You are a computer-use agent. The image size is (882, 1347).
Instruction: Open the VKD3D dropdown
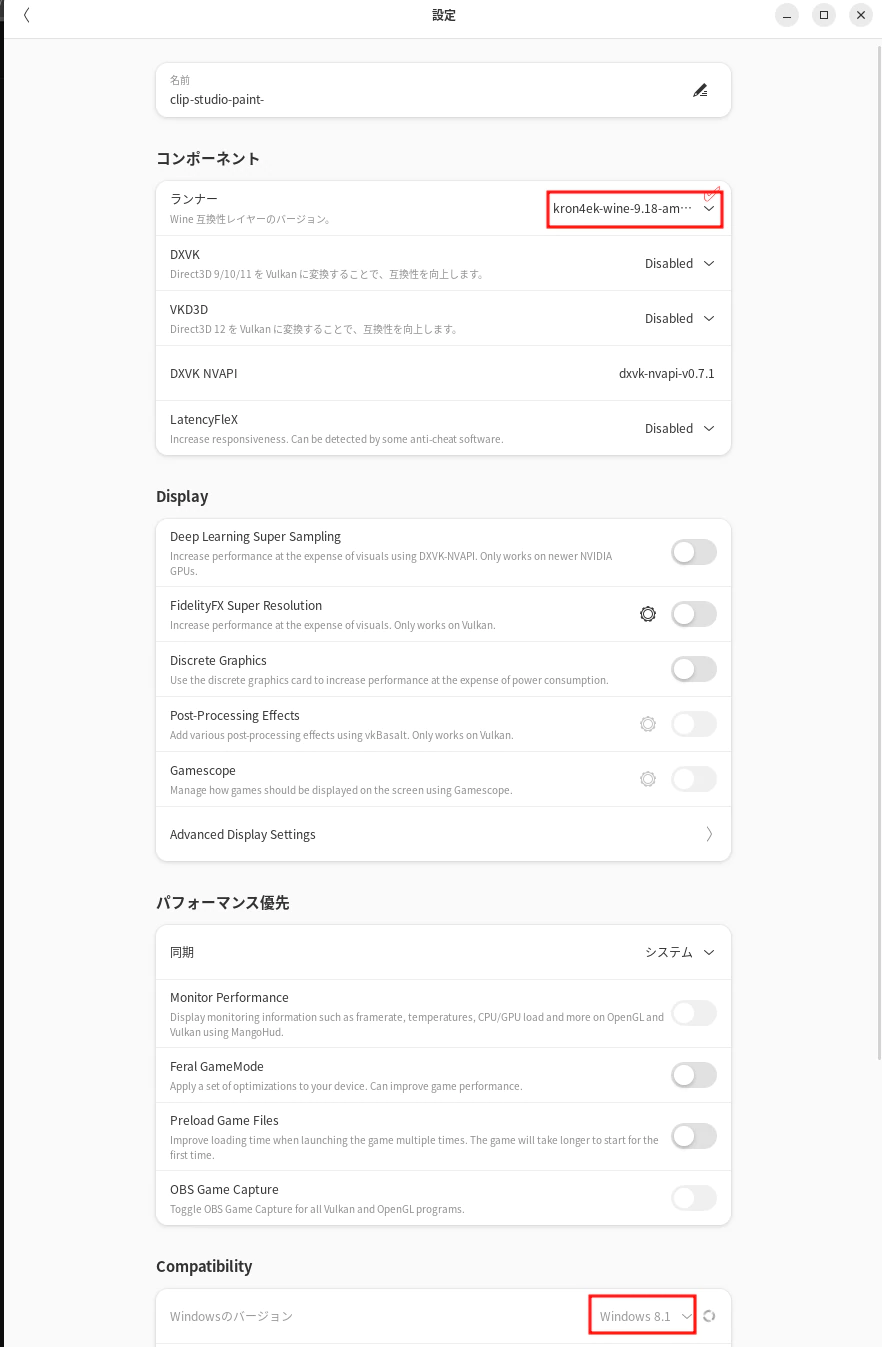tap(680, 319)
